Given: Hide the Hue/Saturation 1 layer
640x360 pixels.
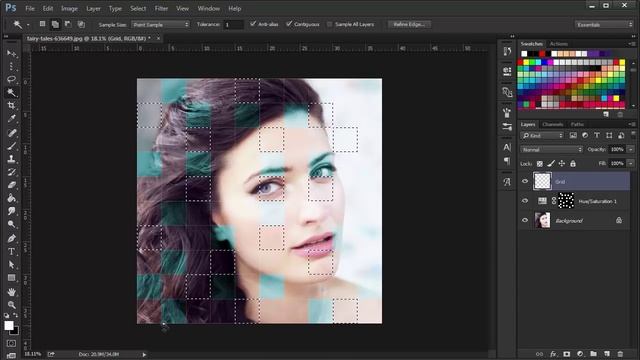Looking at the screenshot, I should click(525, 201).
